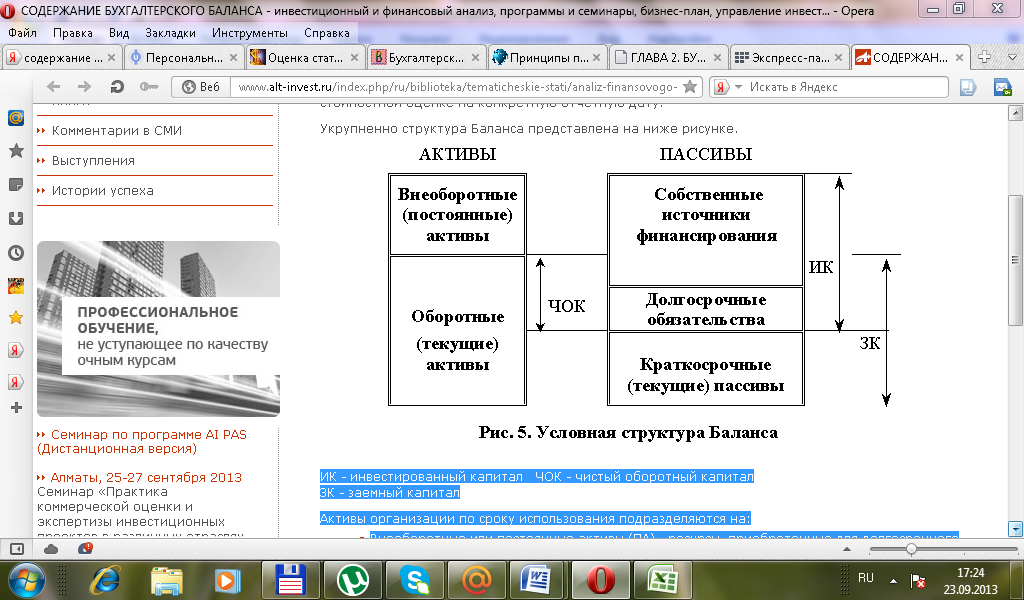The width and height of the screenshot is (1024, 600).
Task: Open Windows Media Player on taskbar
Action: pos(227,580)
